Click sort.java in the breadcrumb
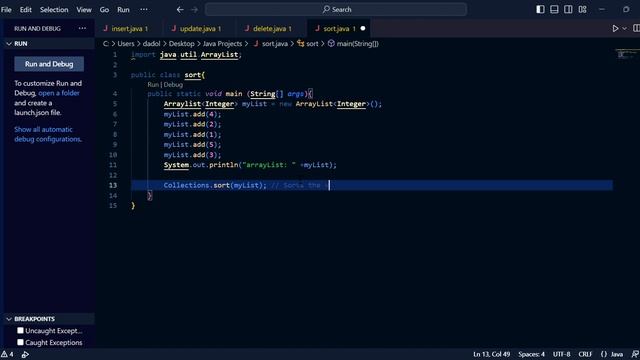This screenshot has height=360, width=640. (x=275, y=43)
